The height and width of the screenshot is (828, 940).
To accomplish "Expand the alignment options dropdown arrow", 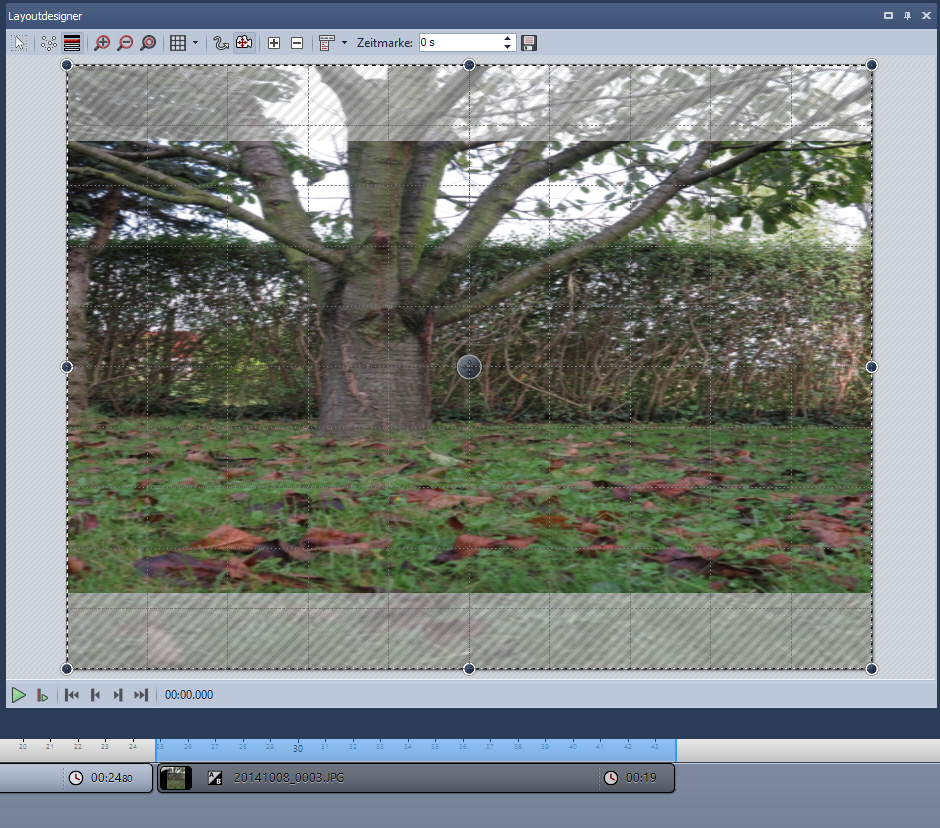I will 344,43.
